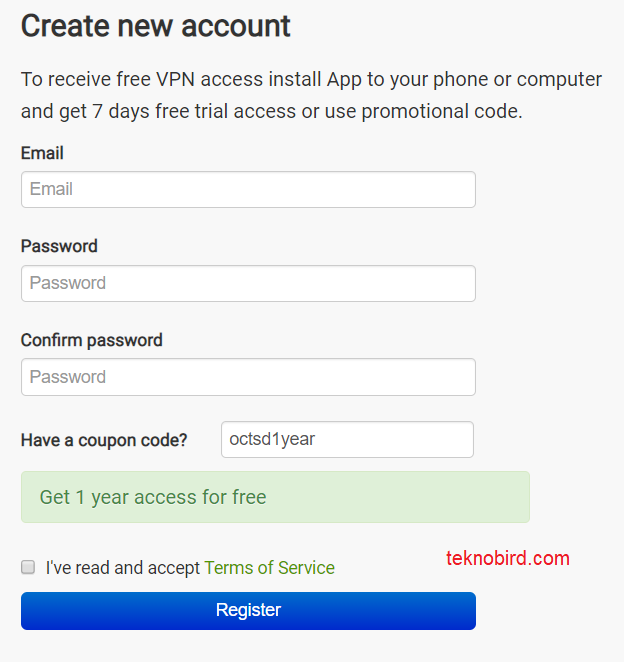Click the green "Get 1 year access" banner

(x=275, y=497)
